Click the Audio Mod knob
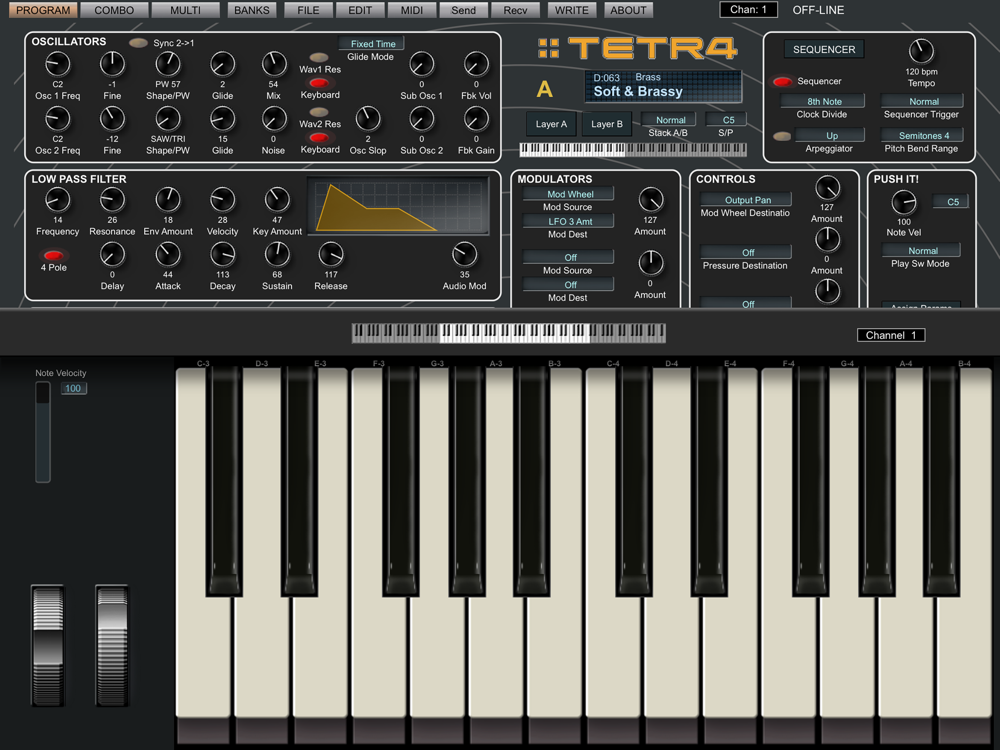Viewport: 1000px width, 750px height. coord(464,254)
